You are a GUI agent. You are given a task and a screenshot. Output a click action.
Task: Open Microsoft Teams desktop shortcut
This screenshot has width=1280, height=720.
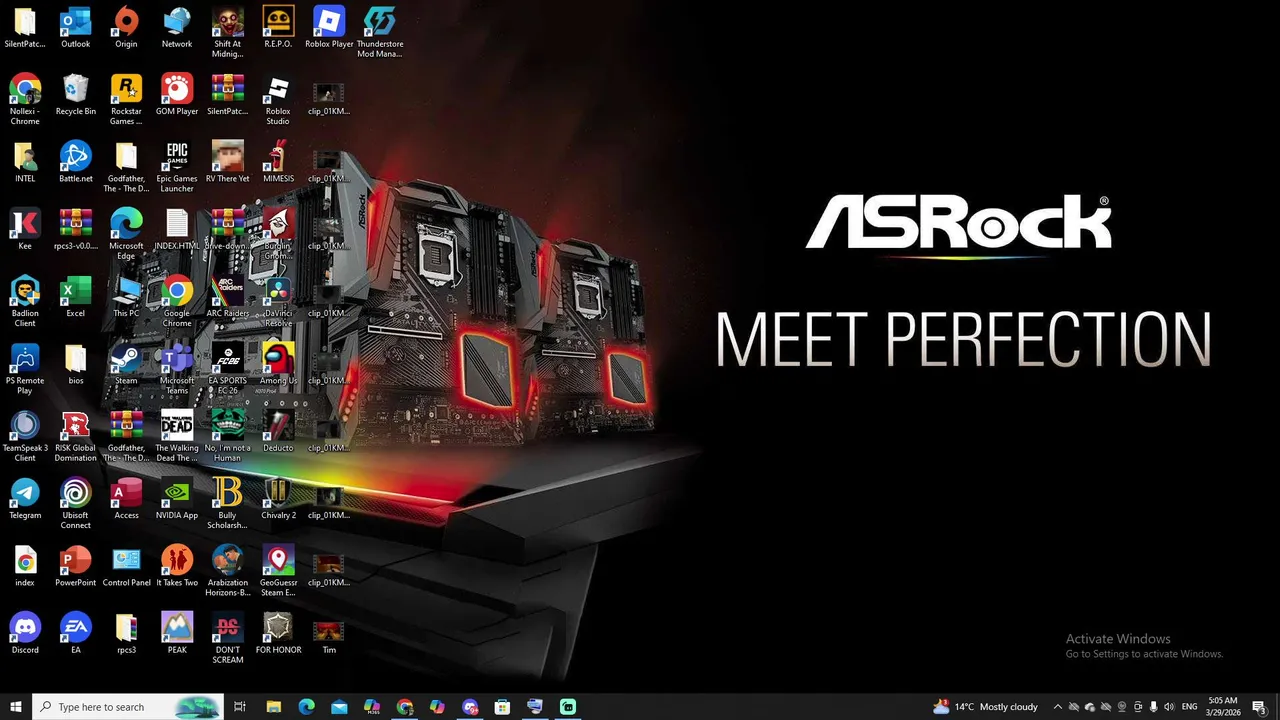tap(177, 368)
